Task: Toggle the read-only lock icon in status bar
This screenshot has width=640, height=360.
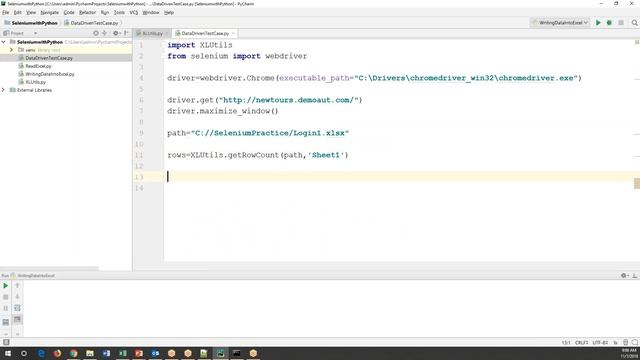Action: [616, 342]
